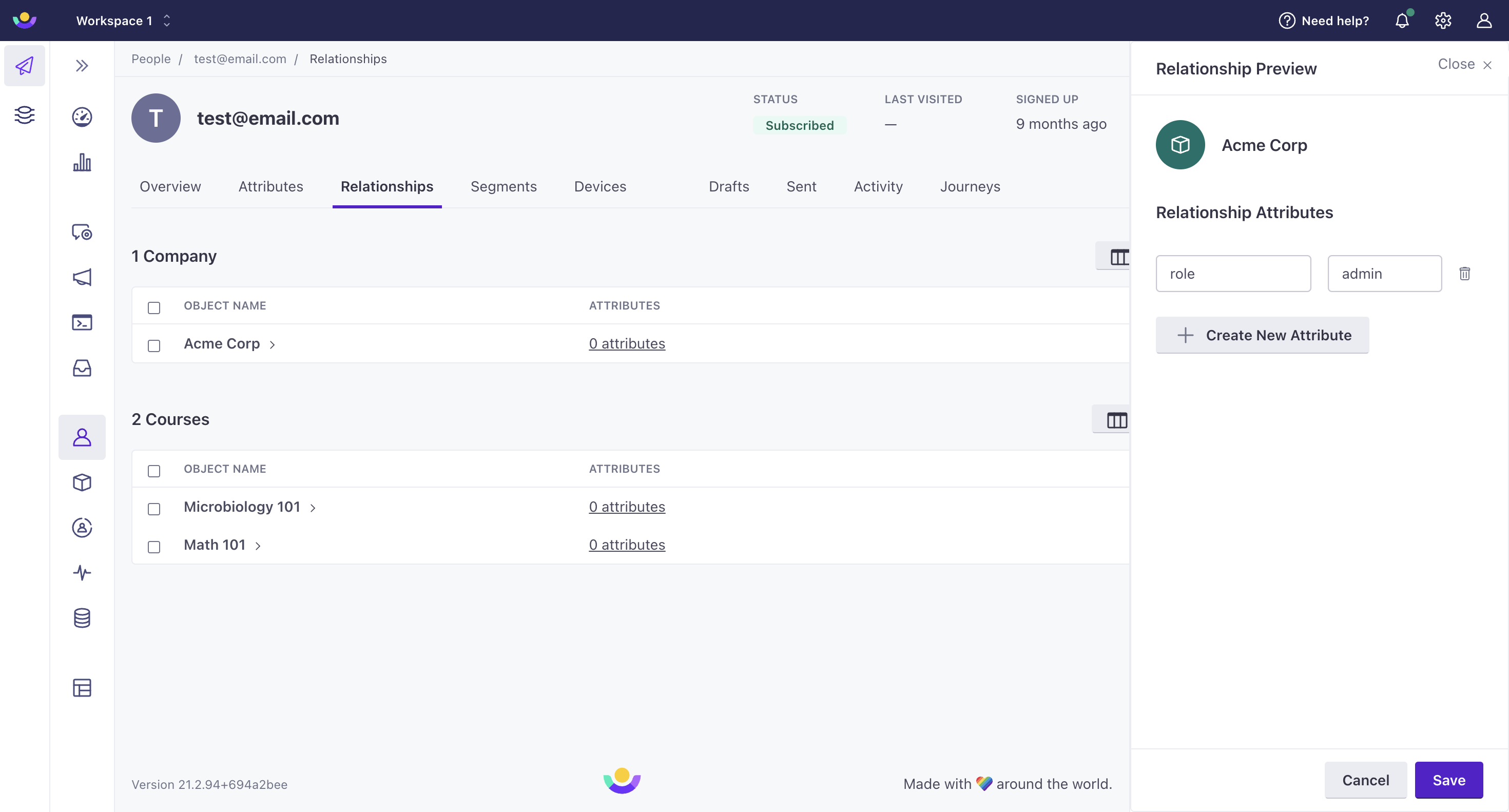Go to test@email.com breadcrumb link
This screenshot has width=1509, height=812.
240,59
